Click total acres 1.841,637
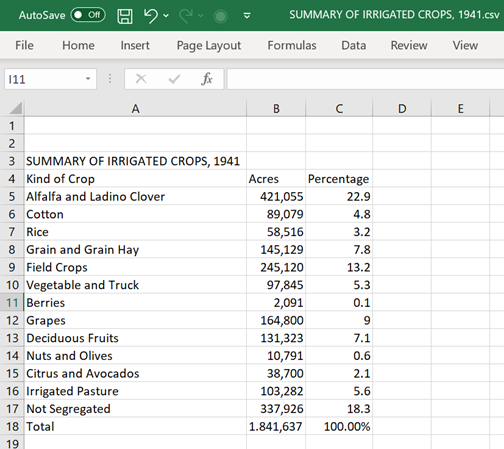 tap(276, 426)
